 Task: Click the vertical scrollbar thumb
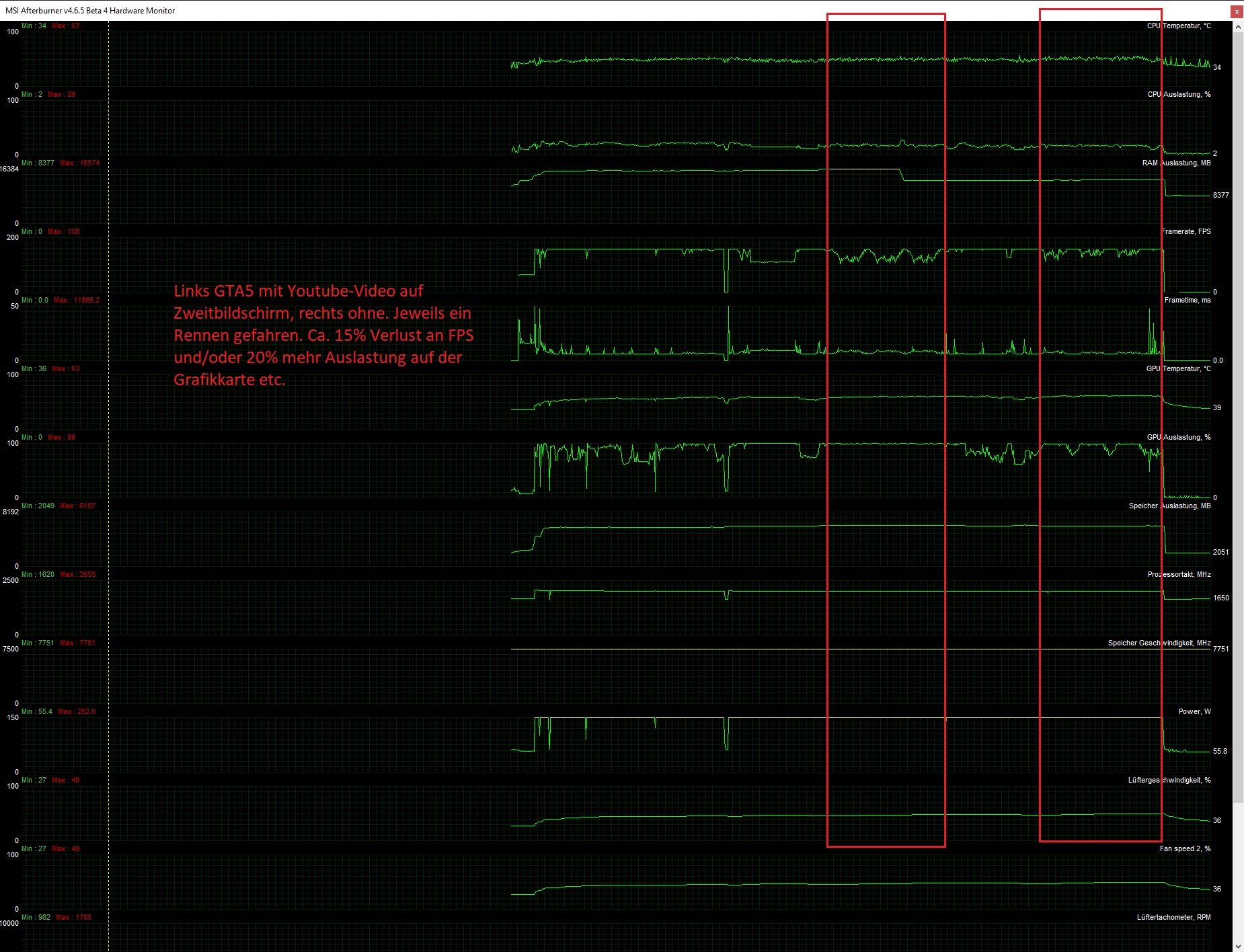point(1238,417)
